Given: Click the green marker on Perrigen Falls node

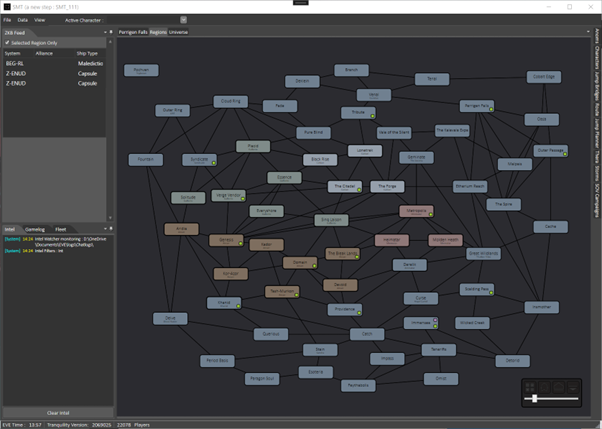Looking at the screenshot, I should (x=489, y=110).
